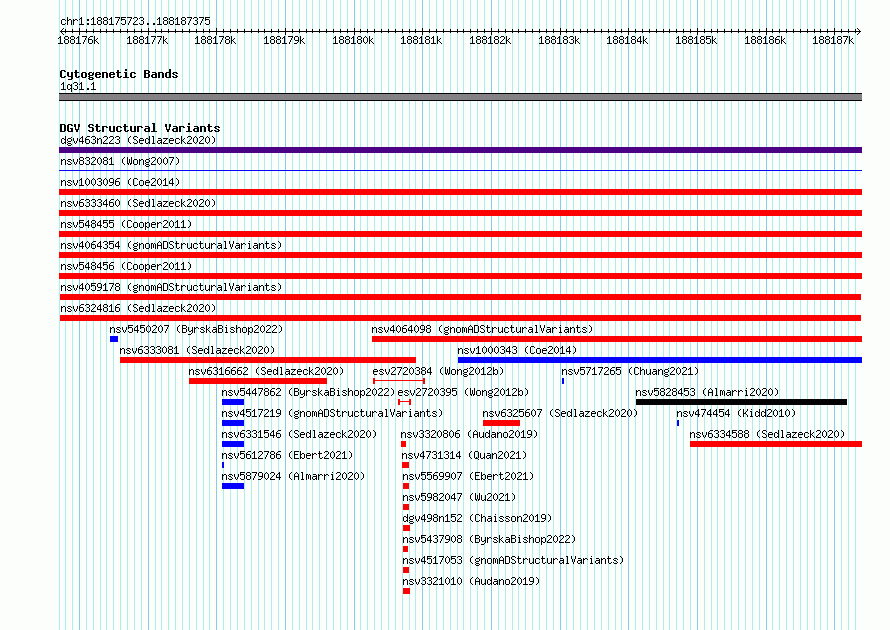Click the nsv5450207 (ByrskaBishop2022) label
The width and height of the screenshot is (890, 630).
[x=196, y=329]
